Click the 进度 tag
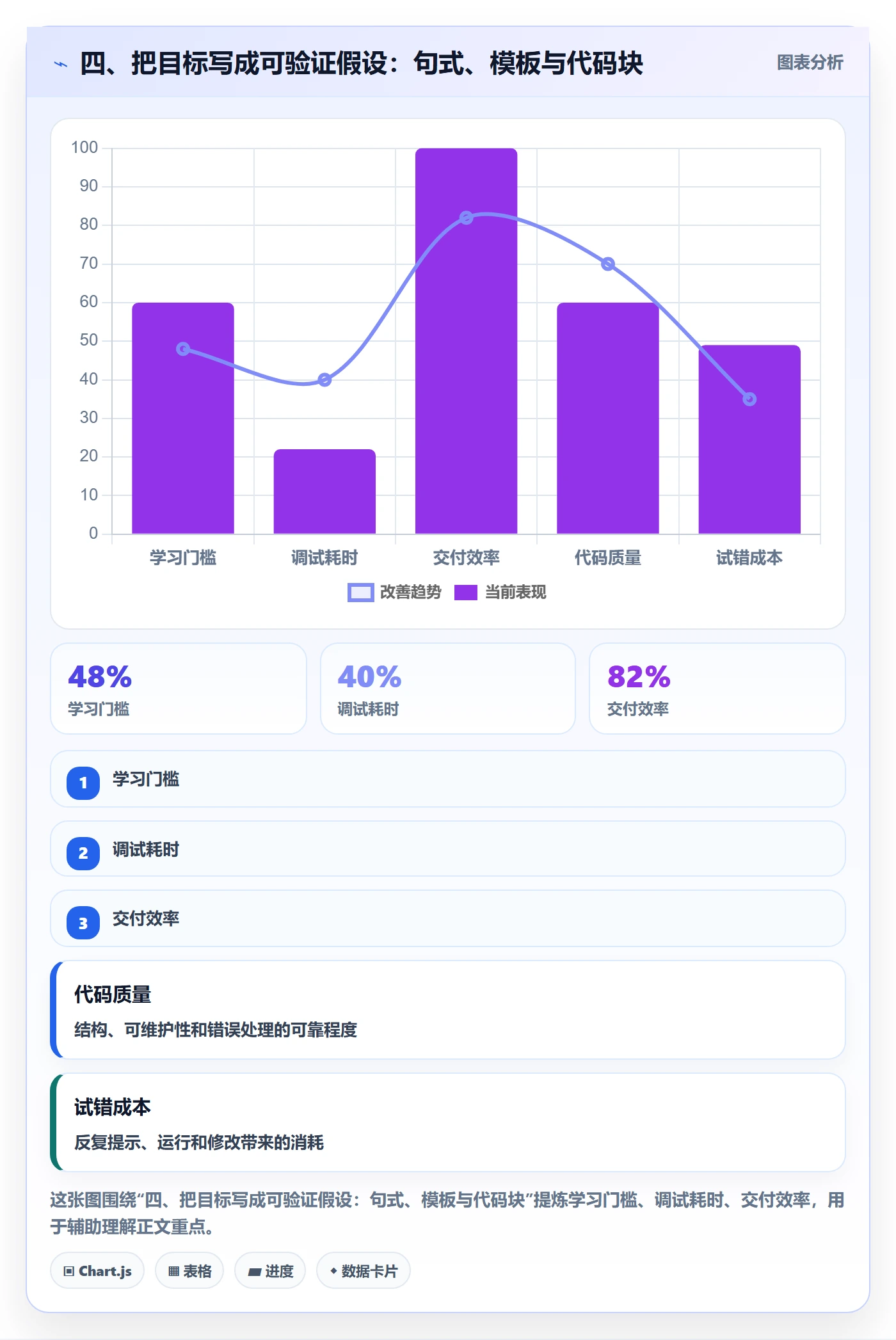The height and width of the screenshot is (1340, 896). point(270,1271)
